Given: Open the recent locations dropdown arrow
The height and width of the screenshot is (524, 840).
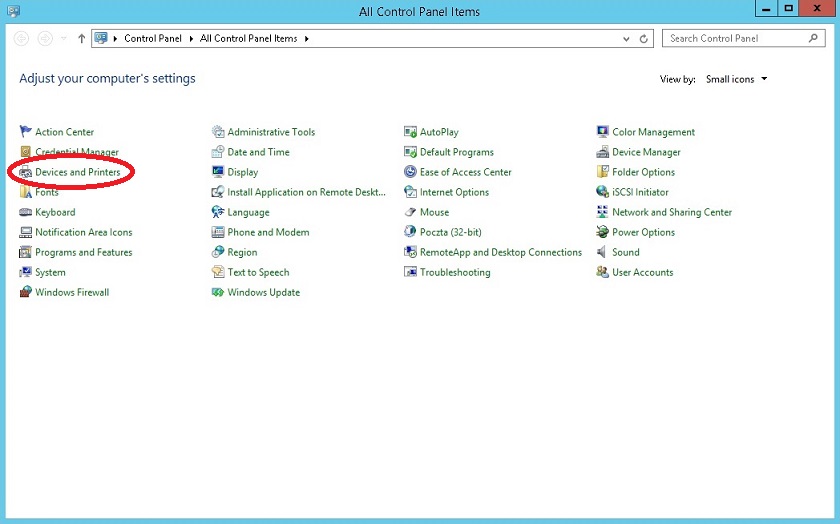Looking at the screenshot, I should 64,39.
